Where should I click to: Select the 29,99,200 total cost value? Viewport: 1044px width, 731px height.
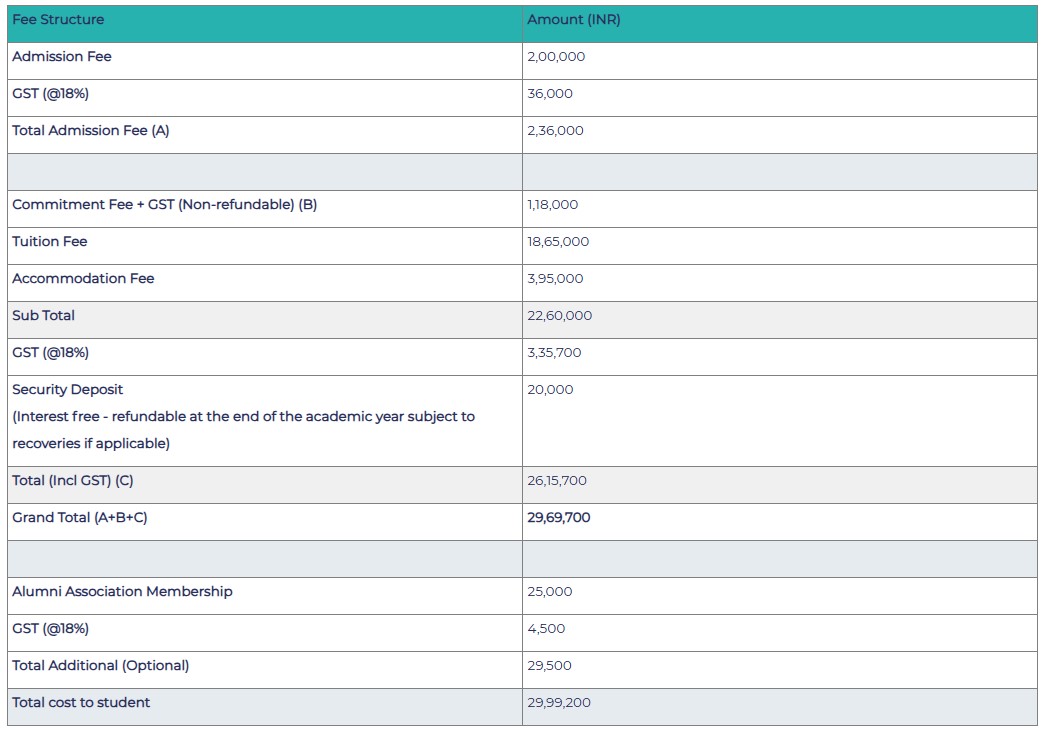(x=557, y=703)
